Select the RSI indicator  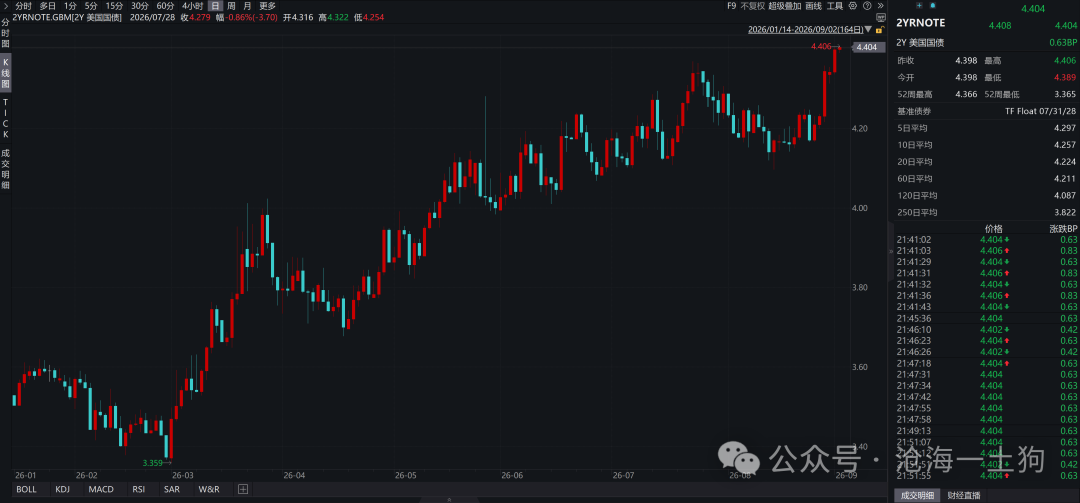138,489
